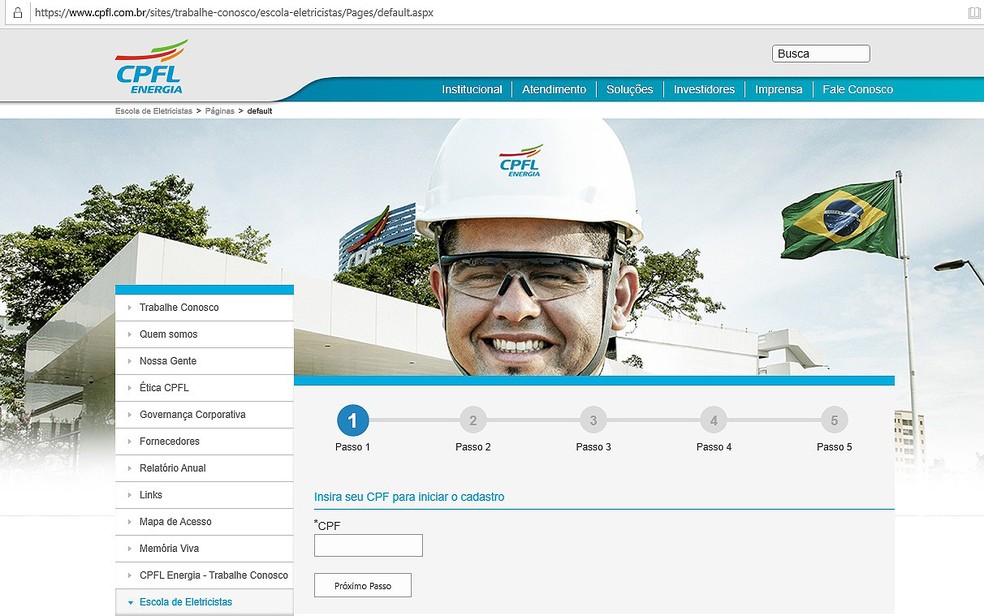Open Quem somos in the sidebar
Screen dimensions: 984x616
click(205, 334)
